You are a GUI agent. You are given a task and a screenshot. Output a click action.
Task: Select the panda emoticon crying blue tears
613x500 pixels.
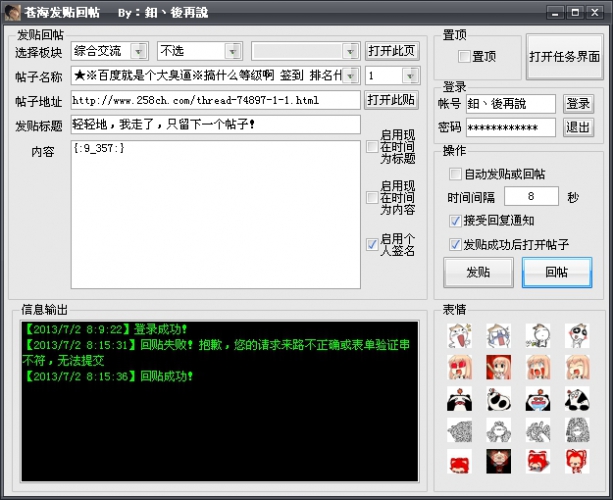coord(537,398)
